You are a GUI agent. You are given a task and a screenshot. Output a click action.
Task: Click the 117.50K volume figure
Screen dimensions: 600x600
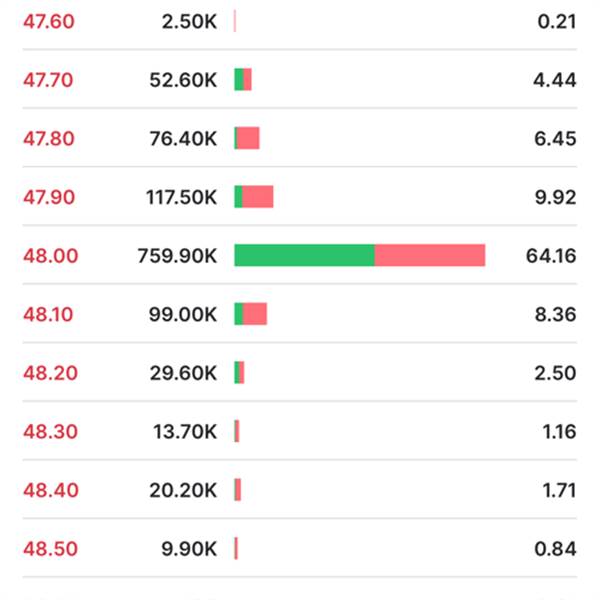tap(181, 197)
